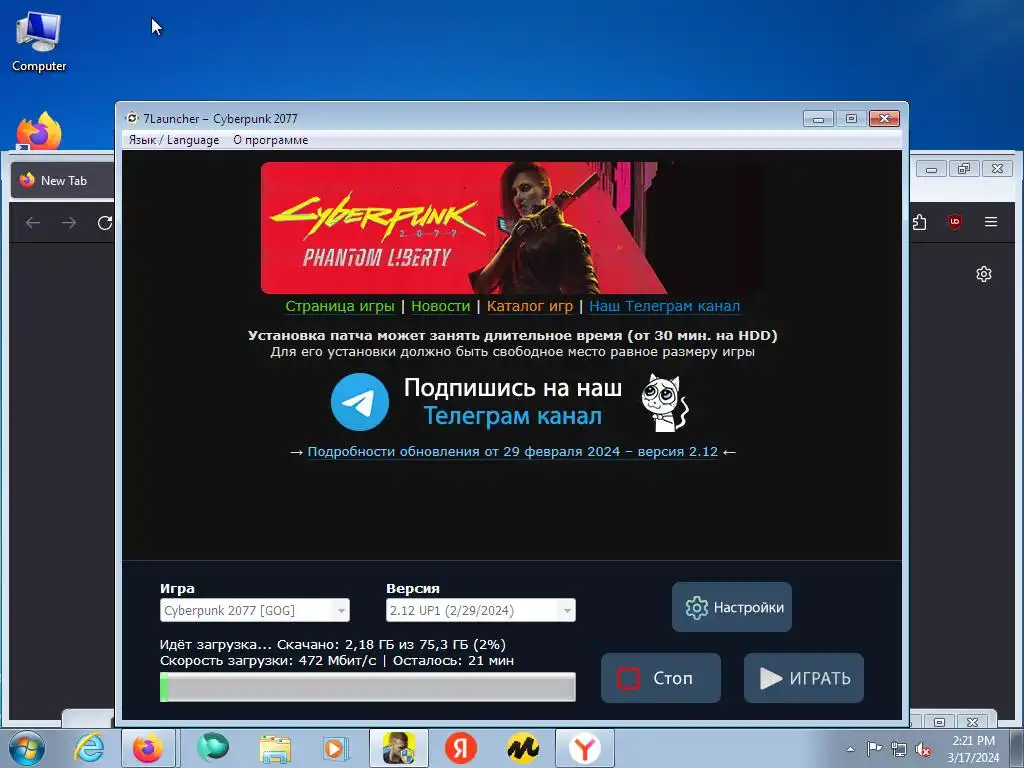Select the New Tab in Firefox

pyautogui.click(x=63, y=180)
